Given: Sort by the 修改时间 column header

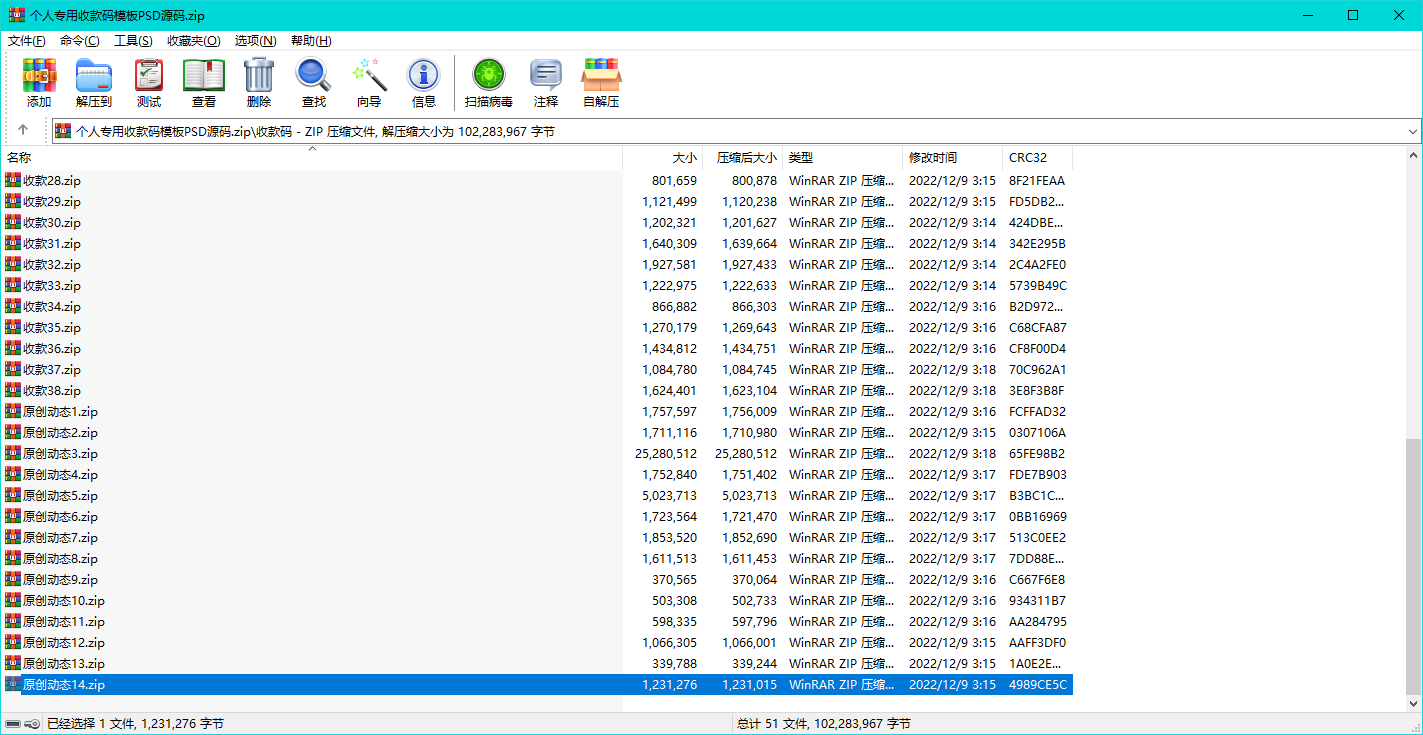Looking at the screenshot, I should coord(952,158).
